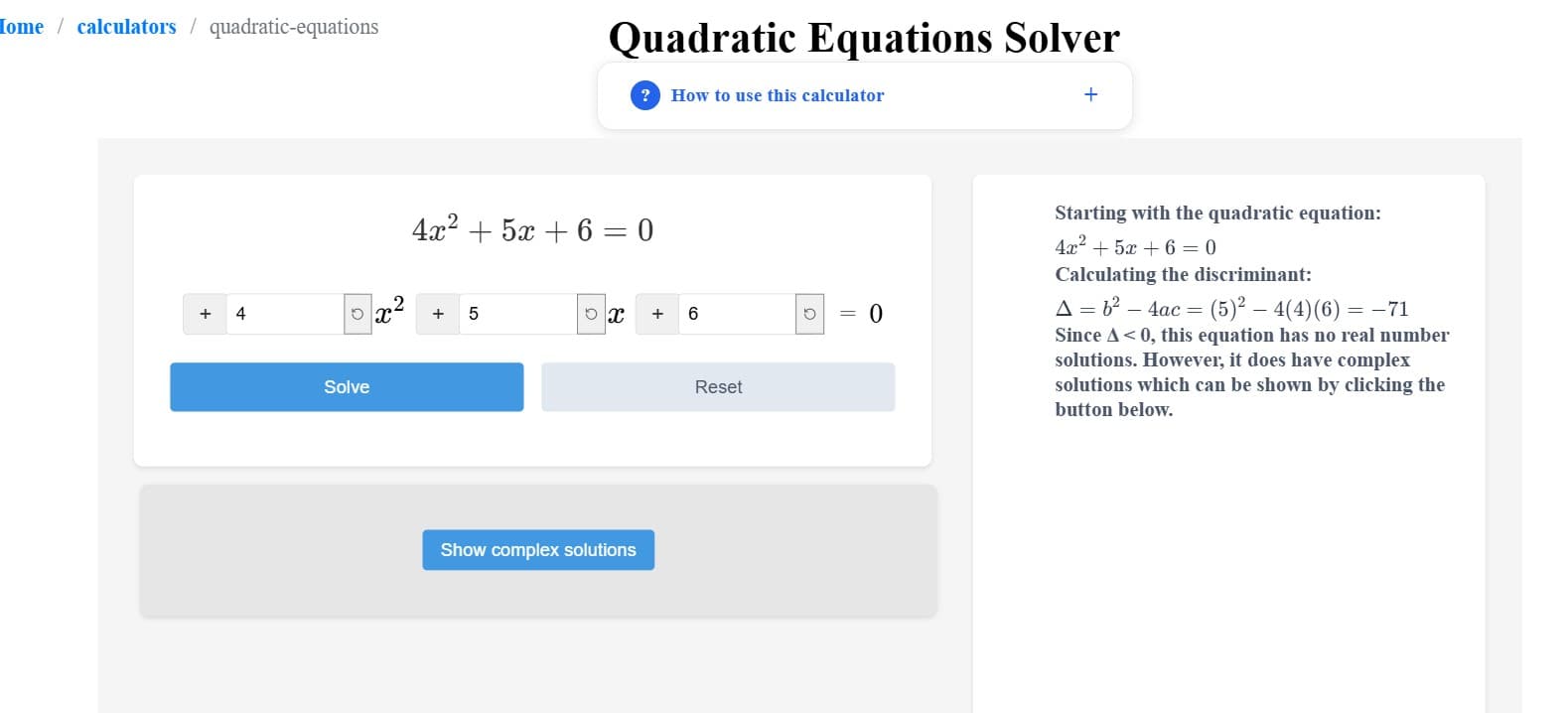Select the coefficient field containing 4

288,313
